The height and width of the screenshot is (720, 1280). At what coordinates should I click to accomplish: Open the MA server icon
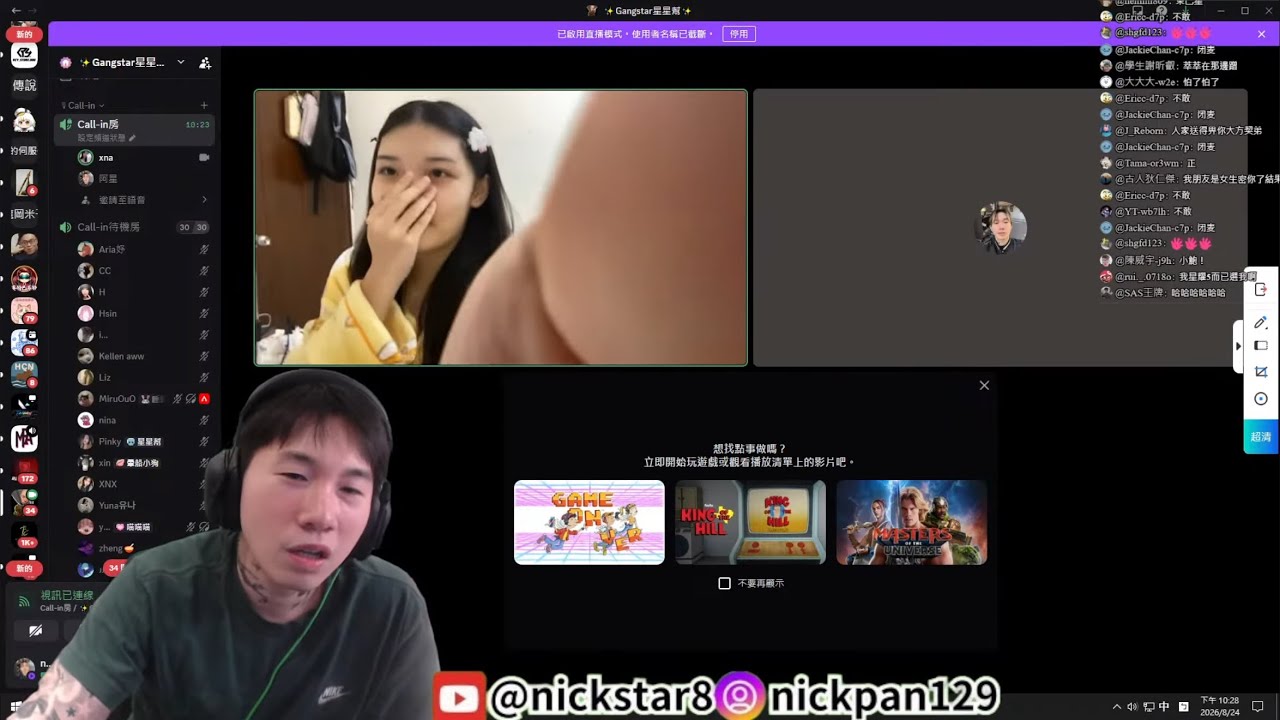tap(24, 438)
